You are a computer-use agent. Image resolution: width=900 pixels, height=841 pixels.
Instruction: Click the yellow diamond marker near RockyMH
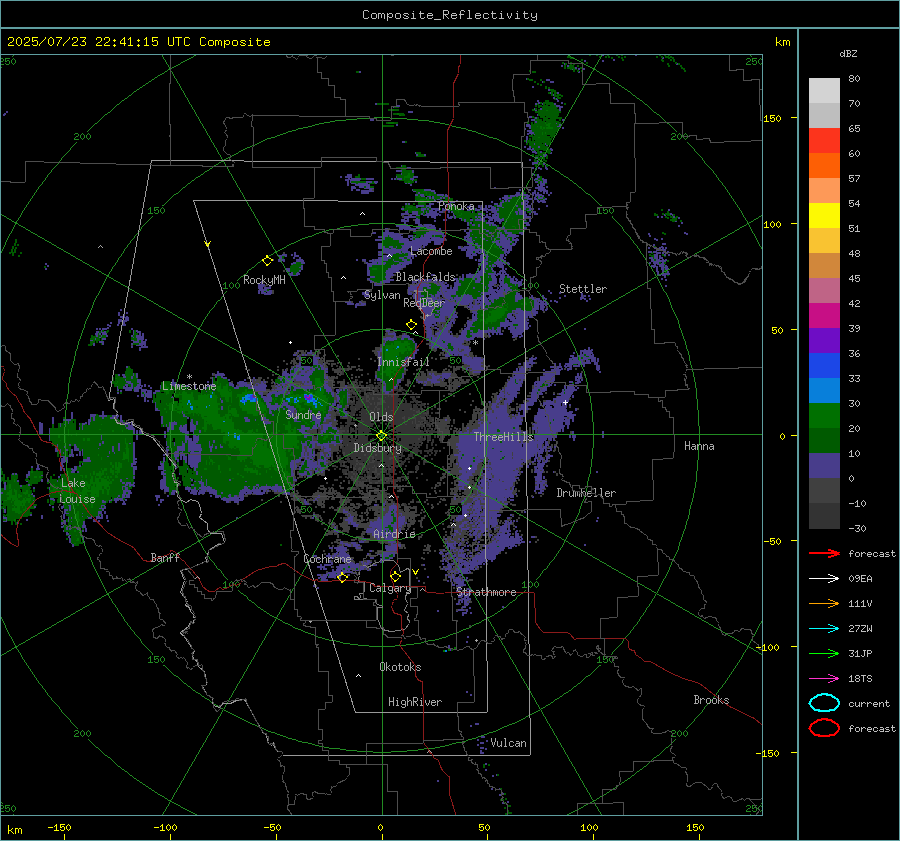[267, 261]
